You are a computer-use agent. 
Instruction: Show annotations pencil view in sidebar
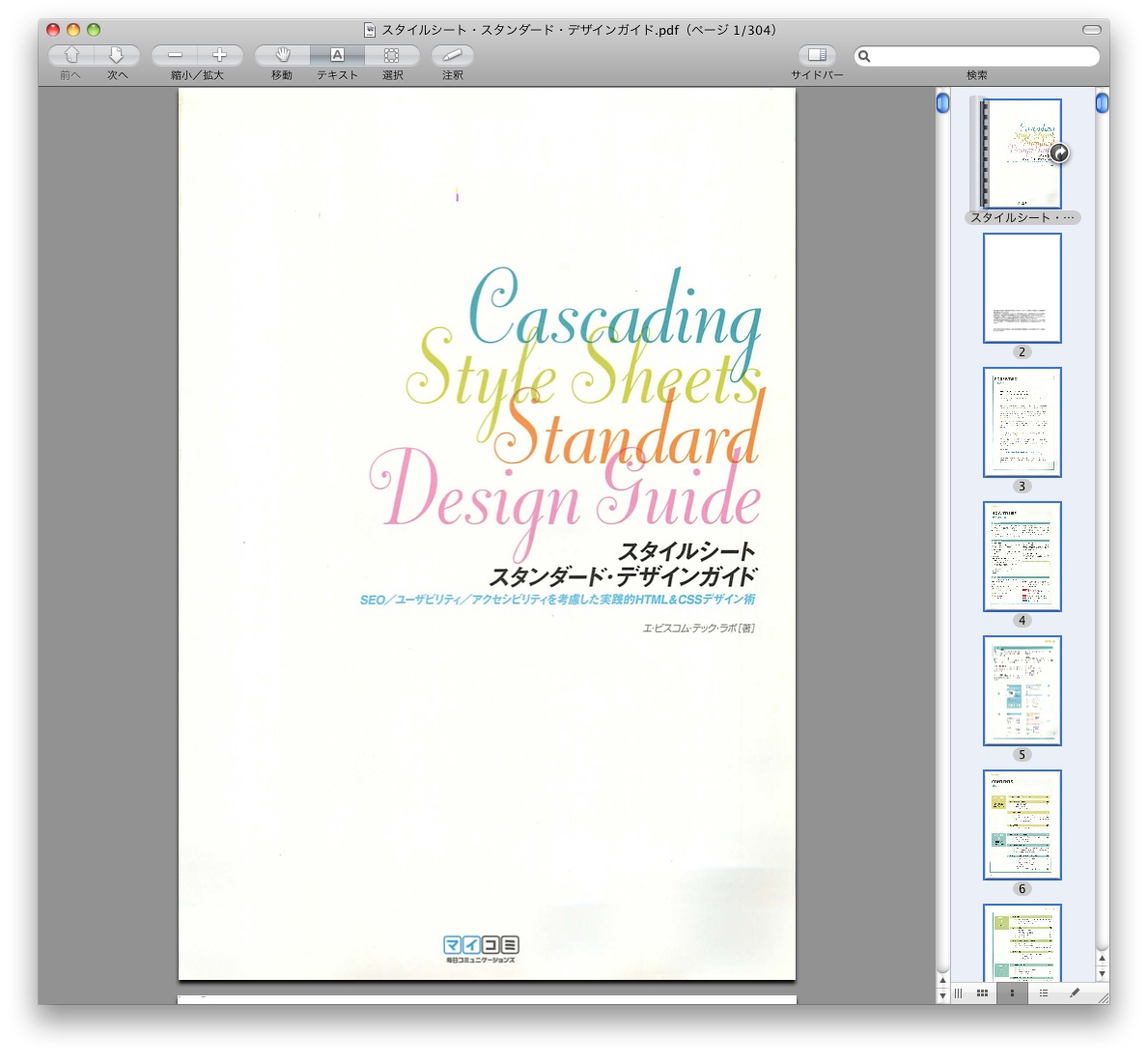1074,993
